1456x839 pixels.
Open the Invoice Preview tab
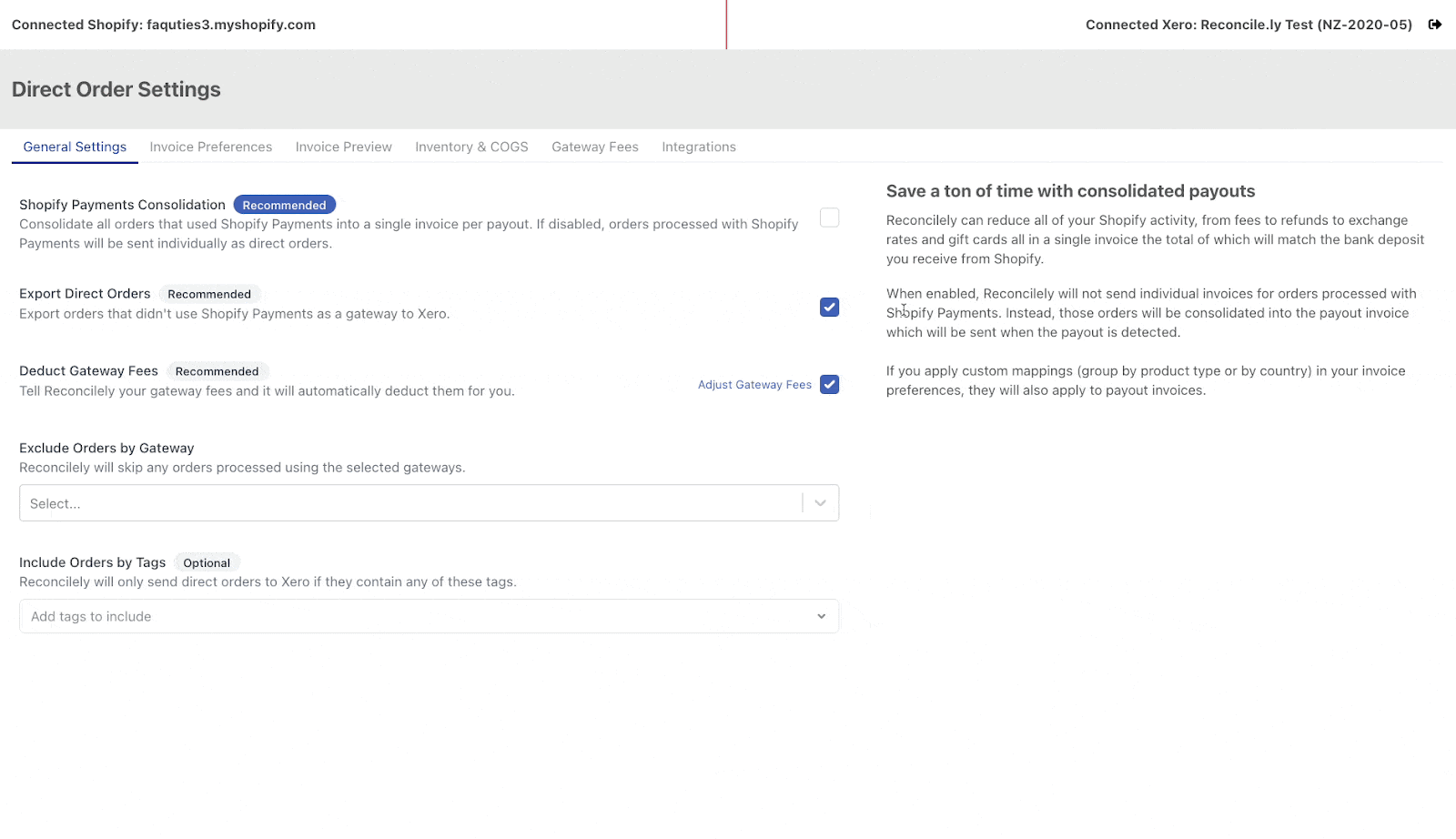342,147
